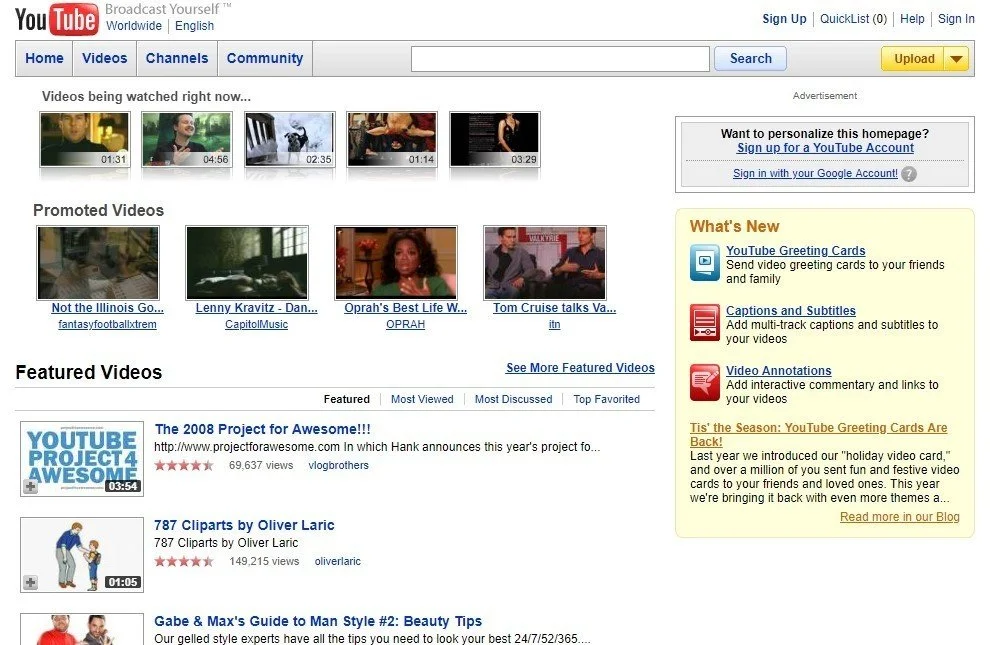Image resolution: width=990 pixels, height=645 pixels.
Task: Open the Videos tab
Action: (105, 58)
